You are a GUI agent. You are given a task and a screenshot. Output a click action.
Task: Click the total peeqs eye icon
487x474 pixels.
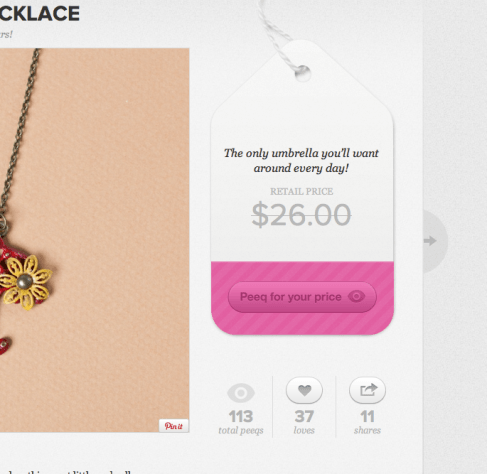241,393
